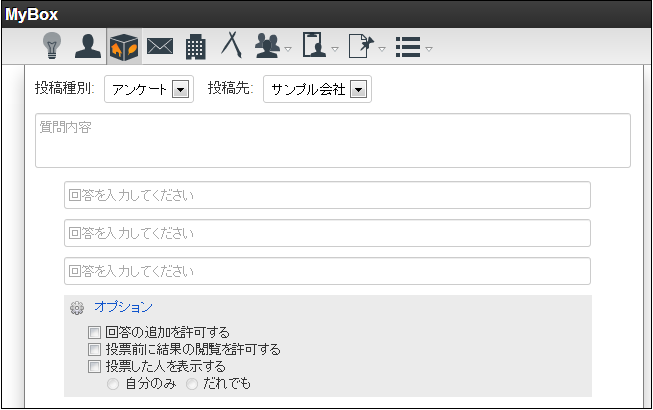
Task: Enable 投票前に結果の閲覧を許可する checkbox
Action: (95, 349)
